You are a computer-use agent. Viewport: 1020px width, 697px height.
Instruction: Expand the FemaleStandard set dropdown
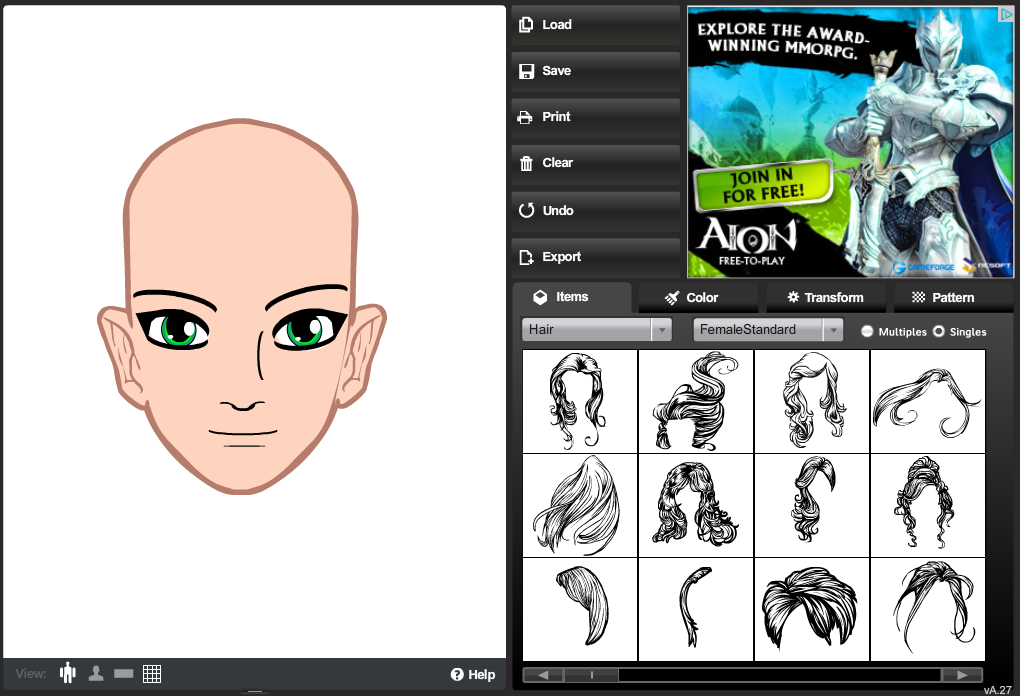click(768, 330)
